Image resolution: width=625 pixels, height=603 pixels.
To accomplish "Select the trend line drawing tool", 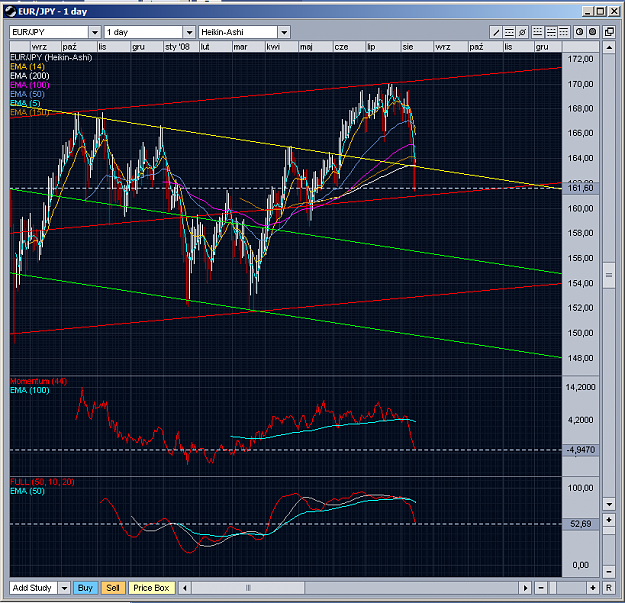I will pos(496,32).
